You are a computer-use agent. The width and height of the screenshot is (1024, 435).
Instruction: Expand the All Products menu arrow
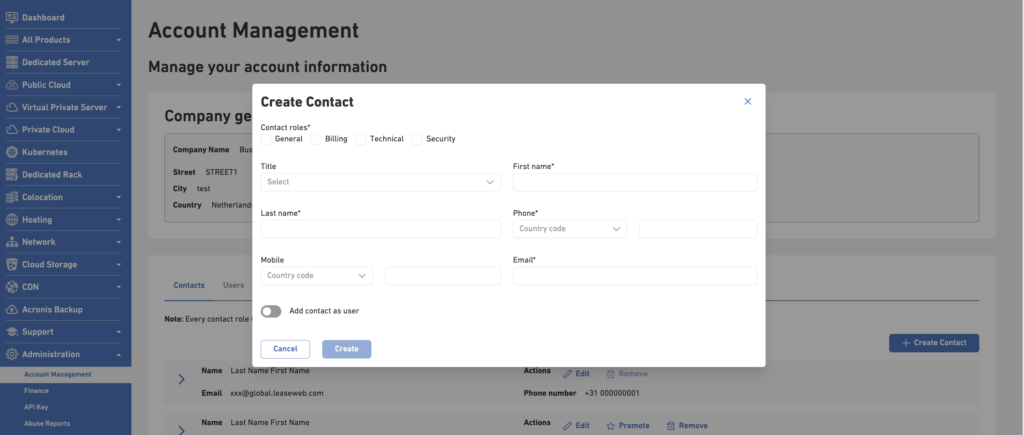119,40
